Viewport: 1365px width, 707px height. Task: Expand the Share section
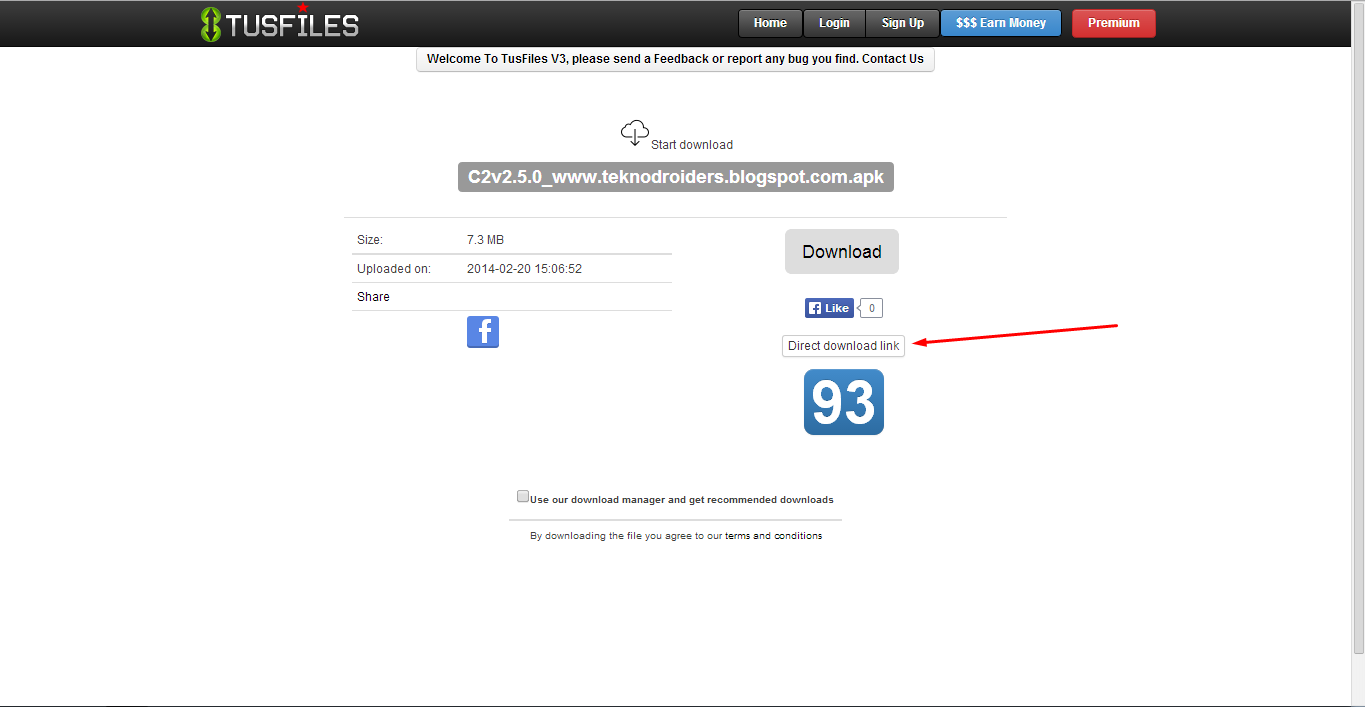tap(372, 296)
